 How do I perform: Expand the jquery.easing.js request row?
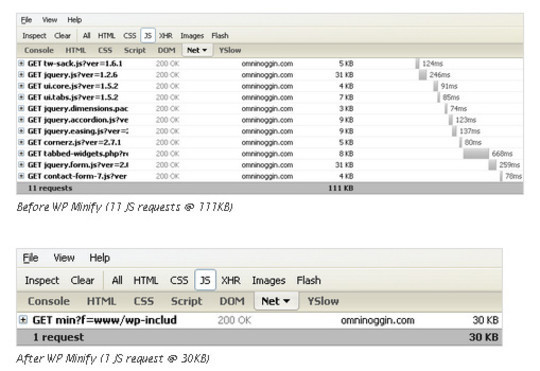point(21,131)
